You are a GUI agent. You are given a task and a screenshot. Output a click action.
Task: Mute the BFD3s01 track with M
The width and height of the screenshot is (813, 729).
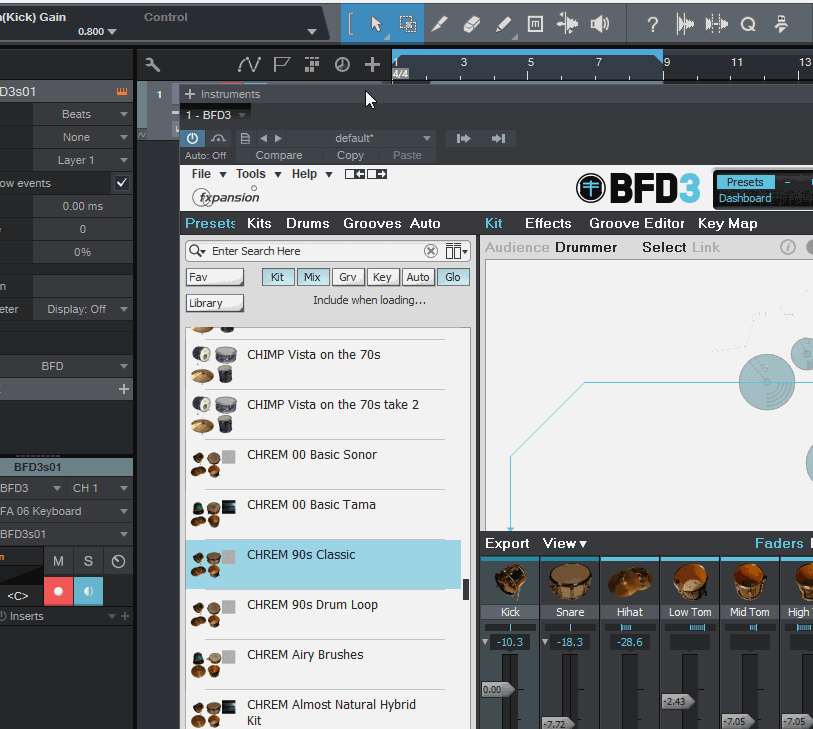59,562
